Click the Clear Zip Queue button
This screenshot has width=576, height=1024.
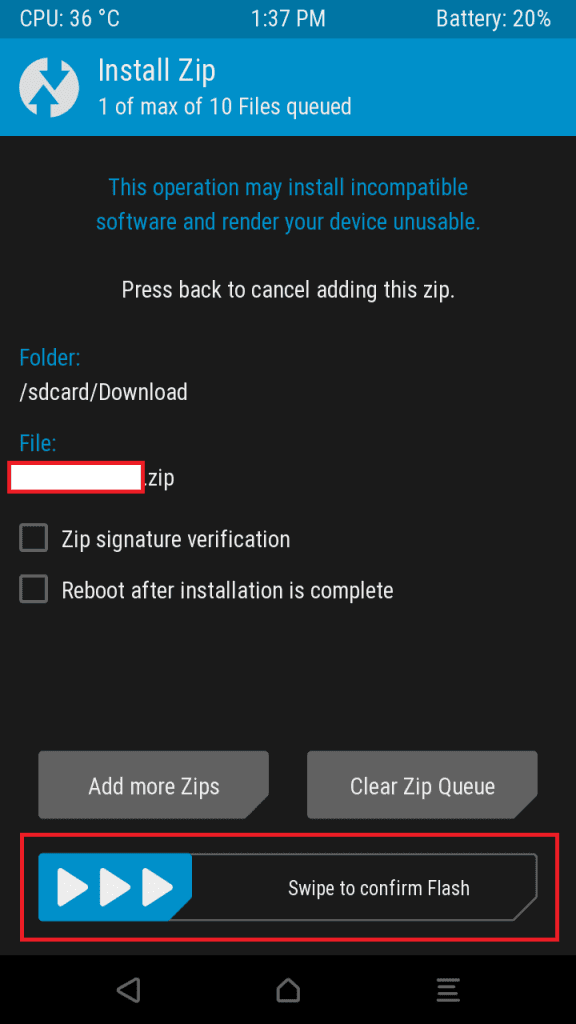click(x=423, y=785)
